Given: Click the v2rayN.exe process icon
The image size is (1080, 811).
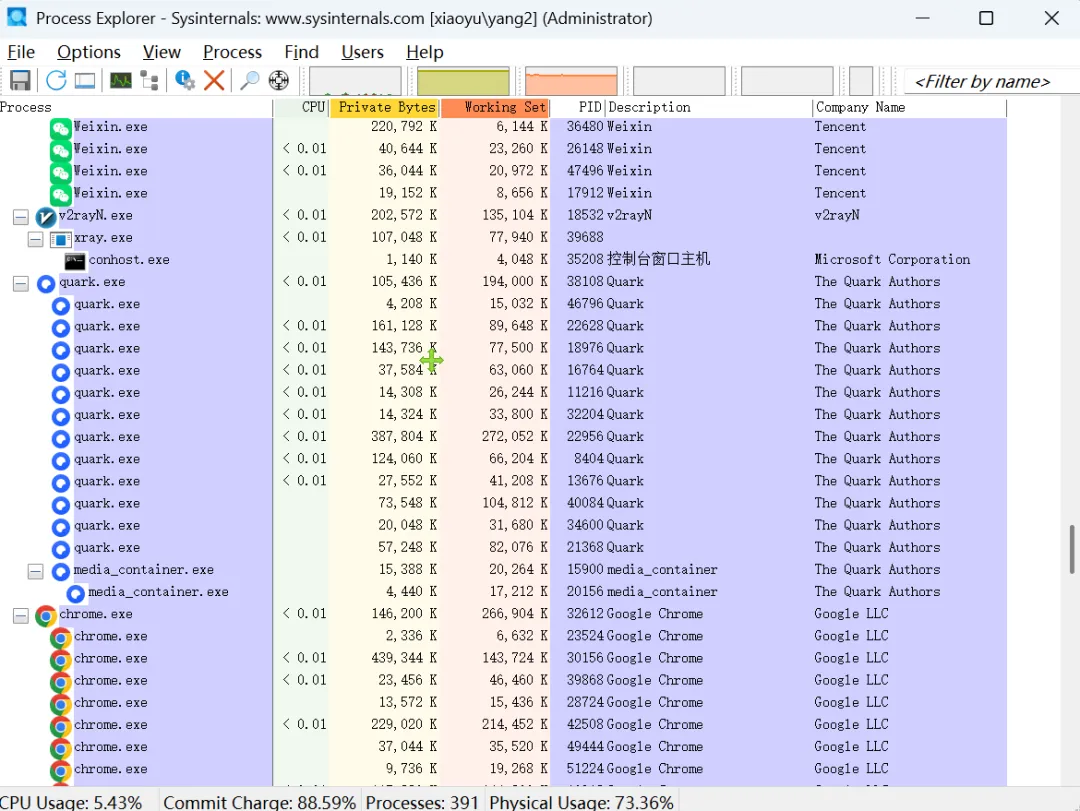Looking at the screenshot, I should (45, 217).
